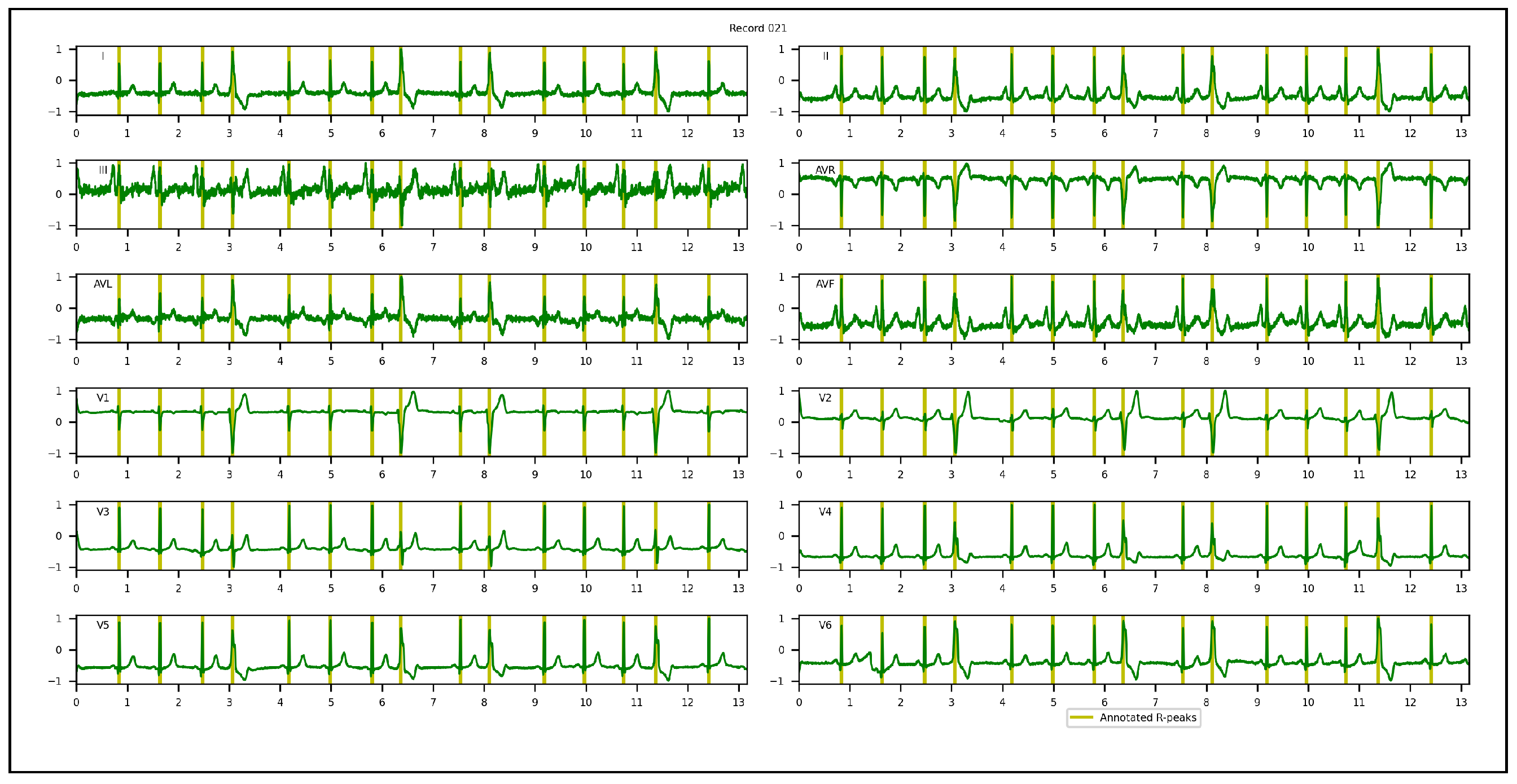Click the yellow line swatch in legend

(x=1081, y=717)
